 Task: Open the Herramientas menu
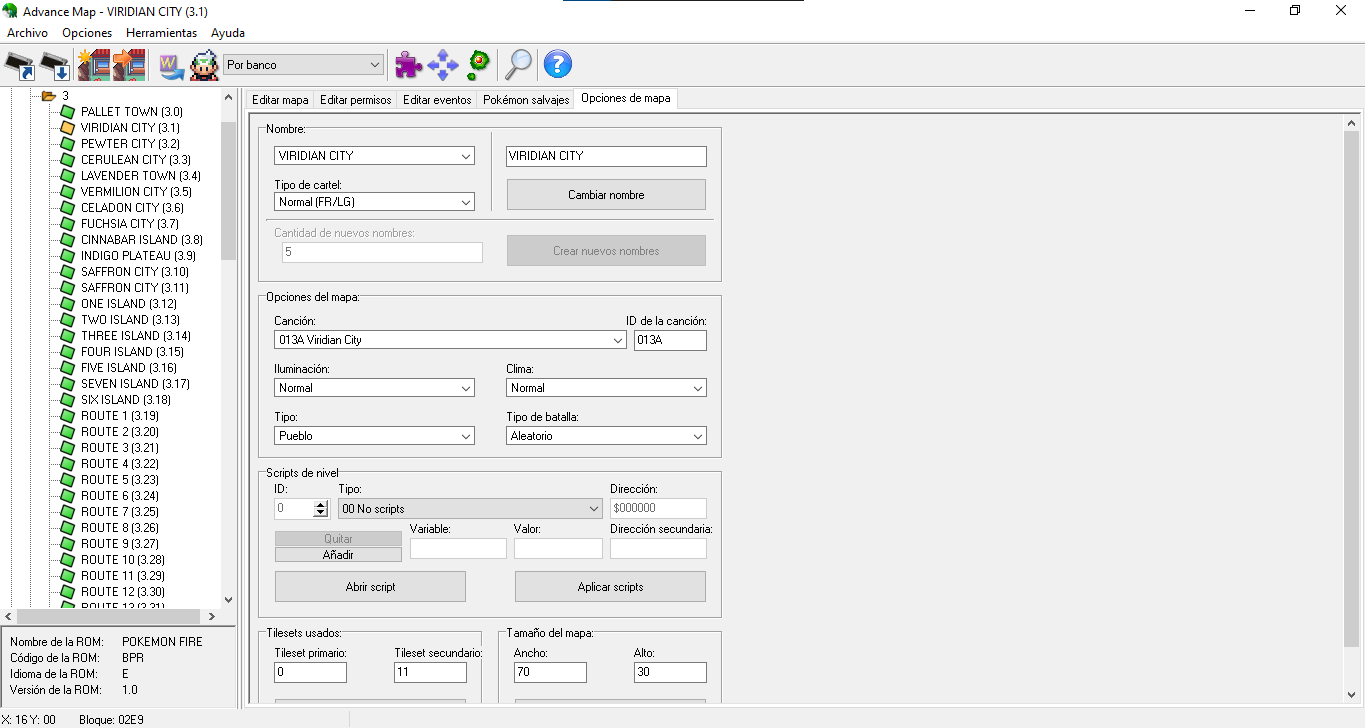[161, 33]
